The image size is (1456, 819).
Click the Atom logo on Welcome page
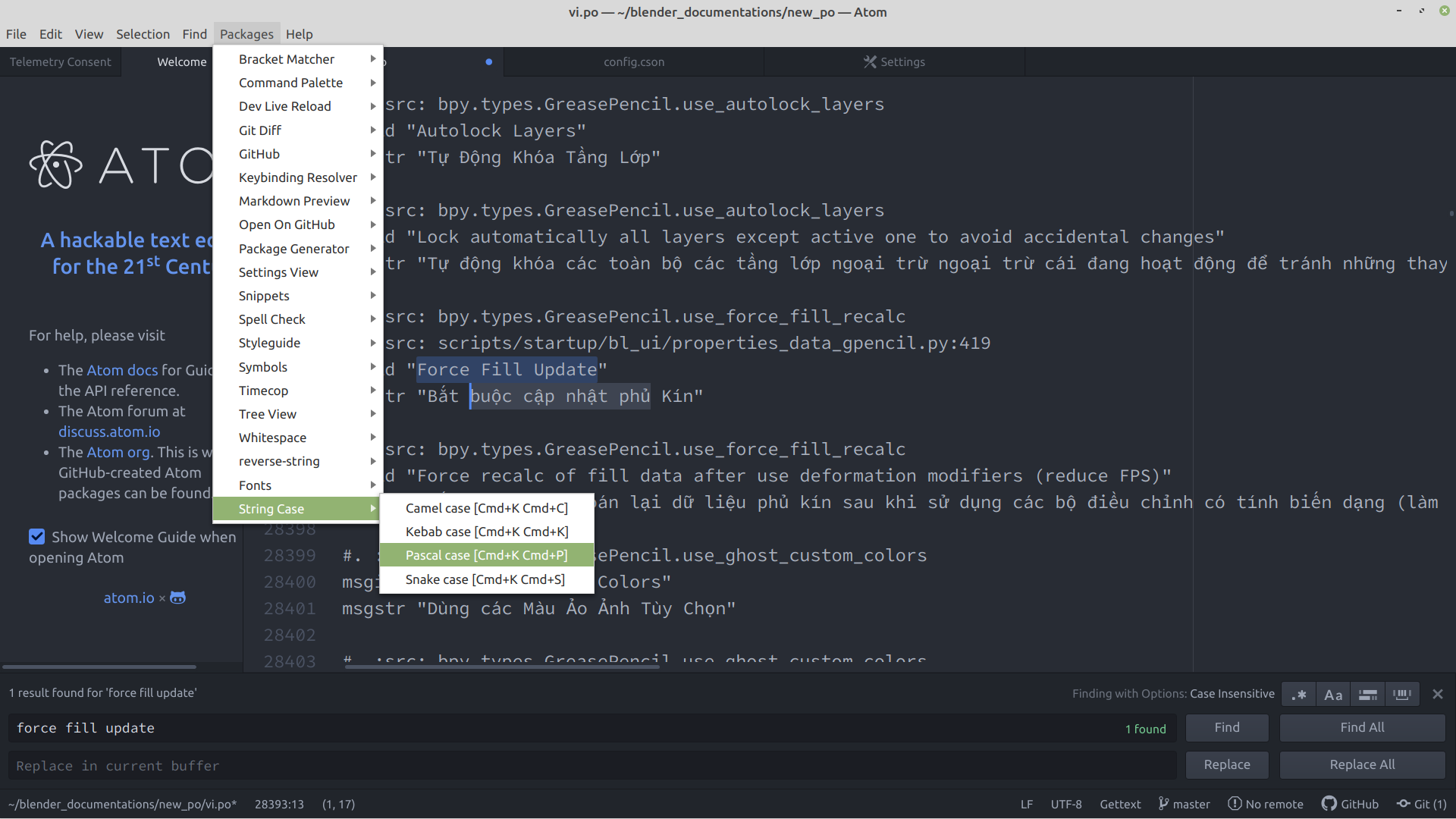click(56, 165)
